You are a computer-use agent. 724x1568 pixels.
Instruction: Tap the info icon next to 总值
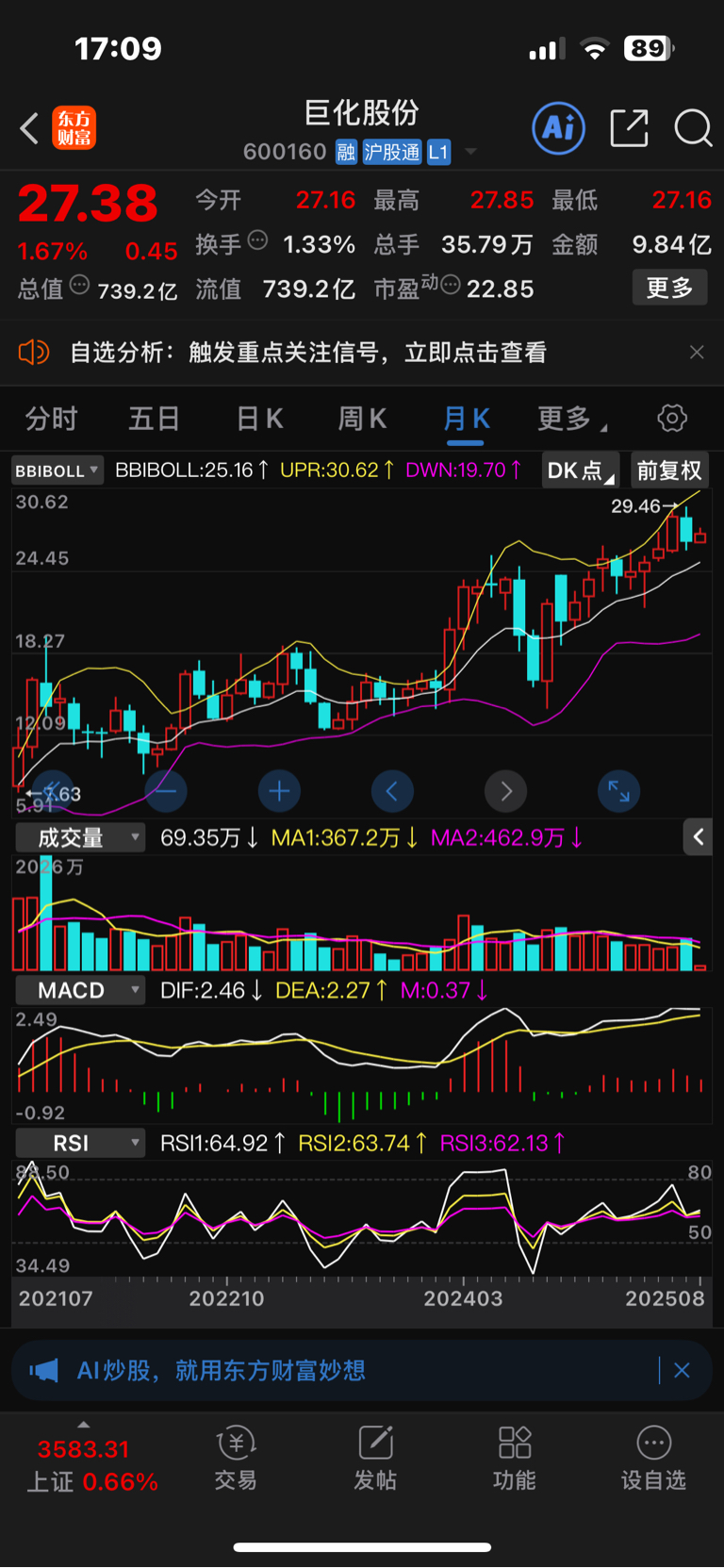(x=79, y=285)
